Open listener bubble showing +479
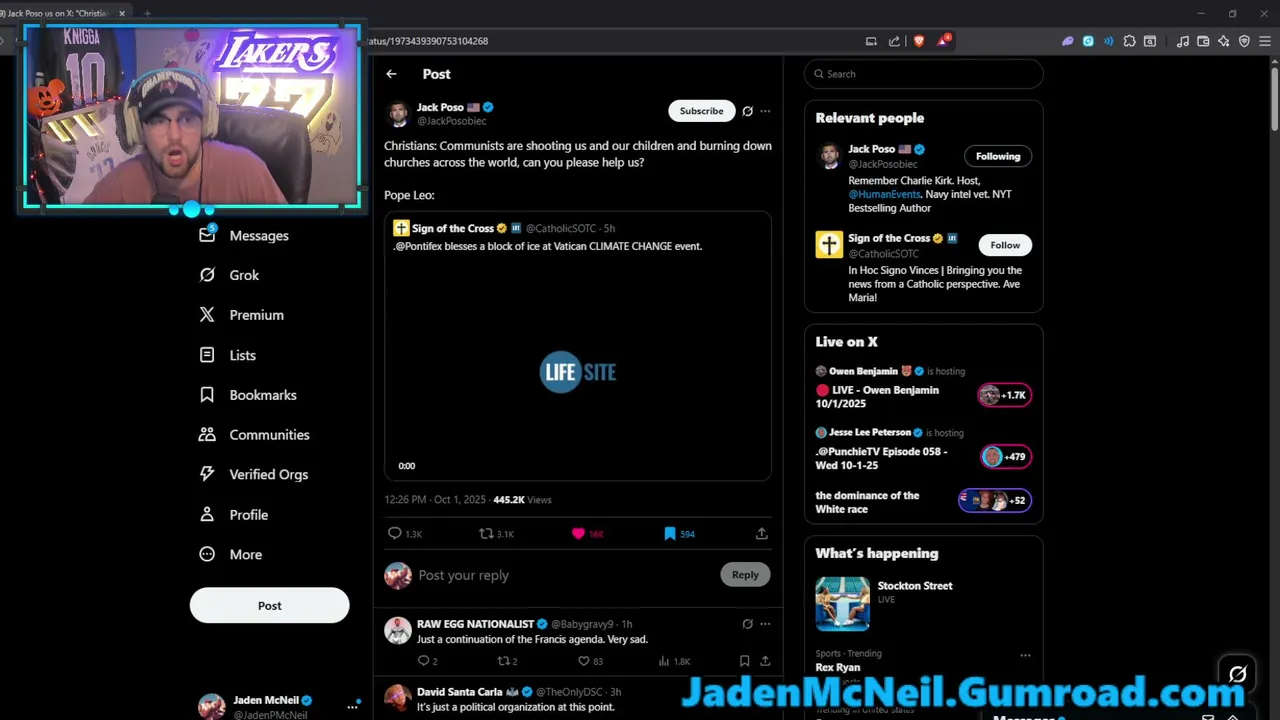This screenshot has width=1280, height=720. (x=1005, y=457)
